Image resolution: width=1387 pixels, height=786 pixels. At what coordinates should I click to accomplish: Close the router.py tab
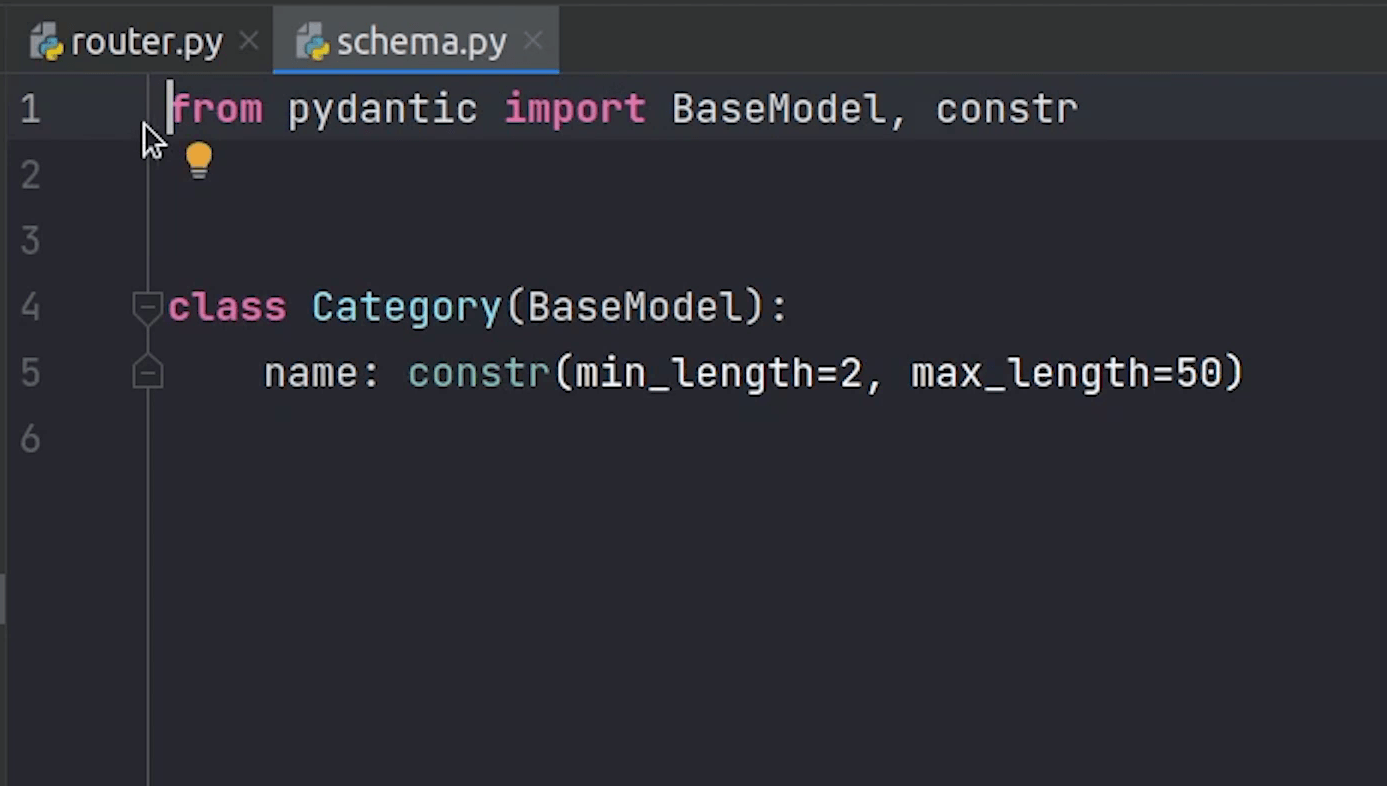(249, 42)
